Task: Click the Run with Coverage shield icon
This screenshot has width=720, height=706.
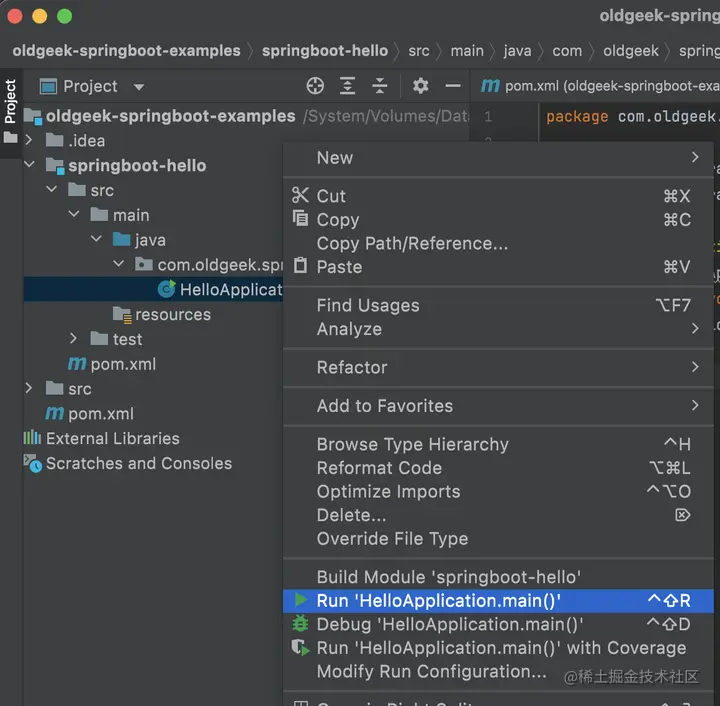Action: coord(301,647)
